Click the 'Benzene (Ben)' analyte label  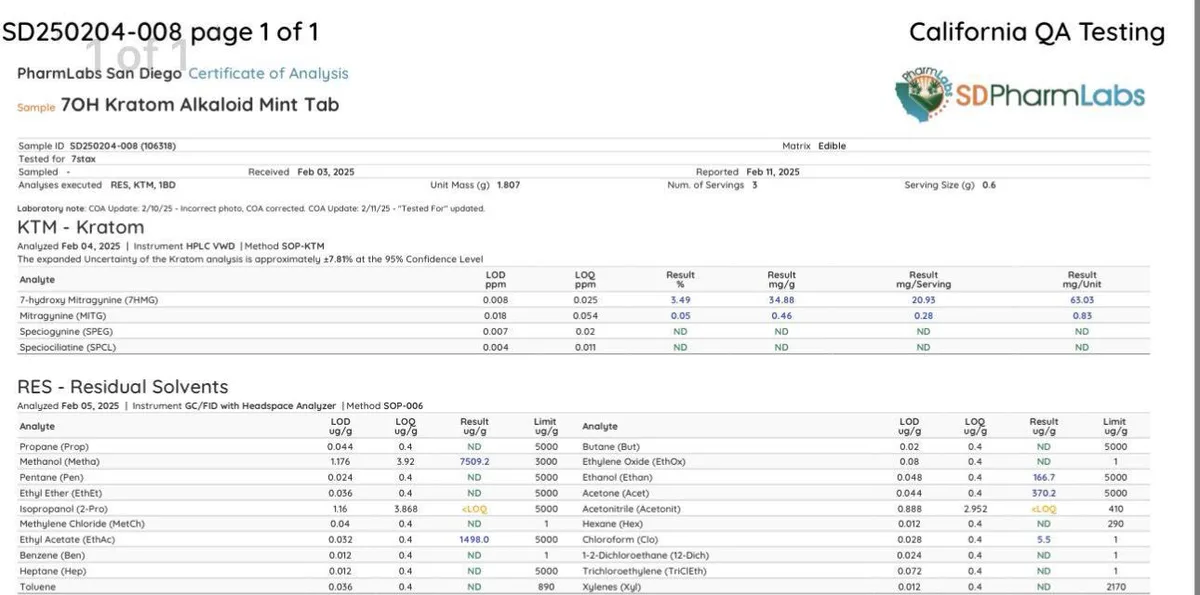(x=52, y=555)
